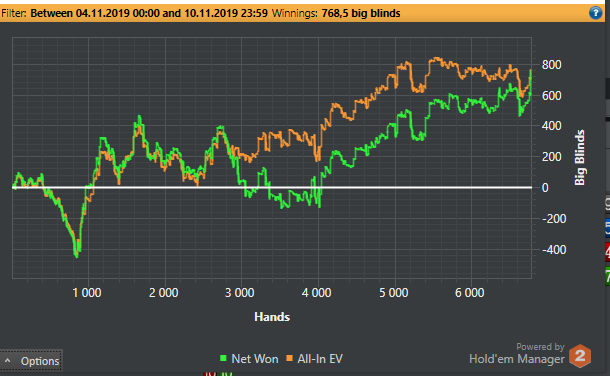Click the Net Won green legend swatch

coord(223,359)
